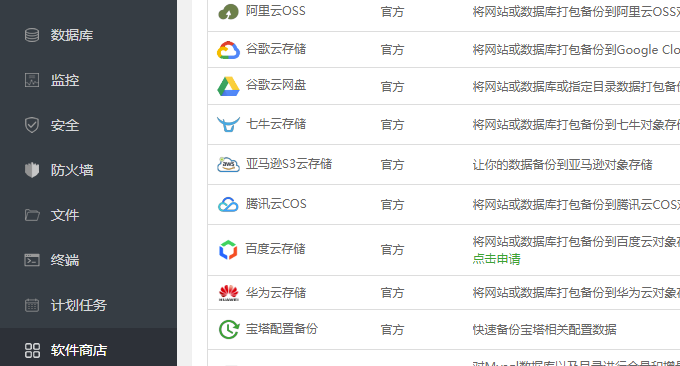Open the 阿里云OSS plugin name
This screenshot has height=366, width=680.
[x=275, y=11]
